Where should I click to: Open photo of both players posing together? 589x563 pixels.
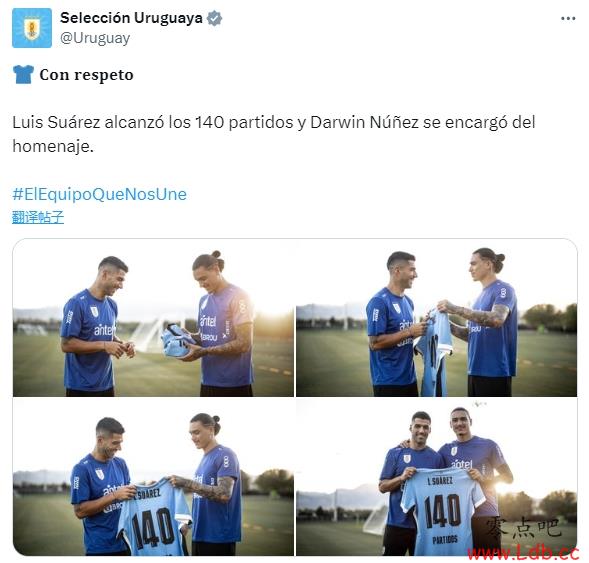pos(436,477)
